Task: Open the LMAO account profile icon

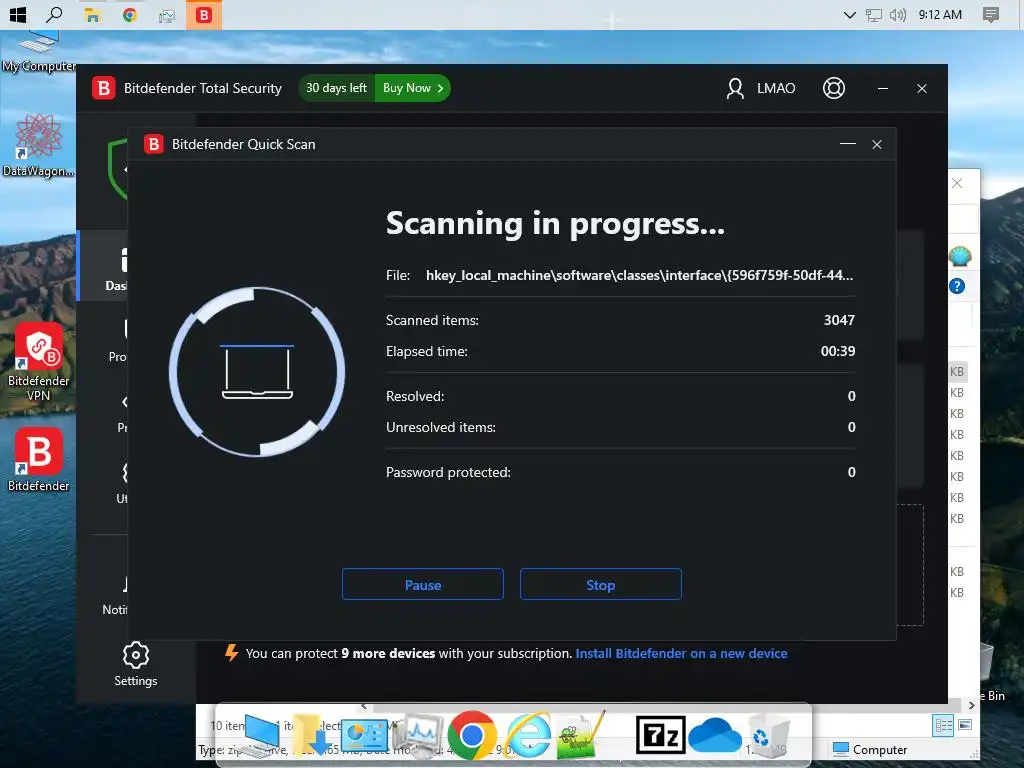Action: (735, 88)
